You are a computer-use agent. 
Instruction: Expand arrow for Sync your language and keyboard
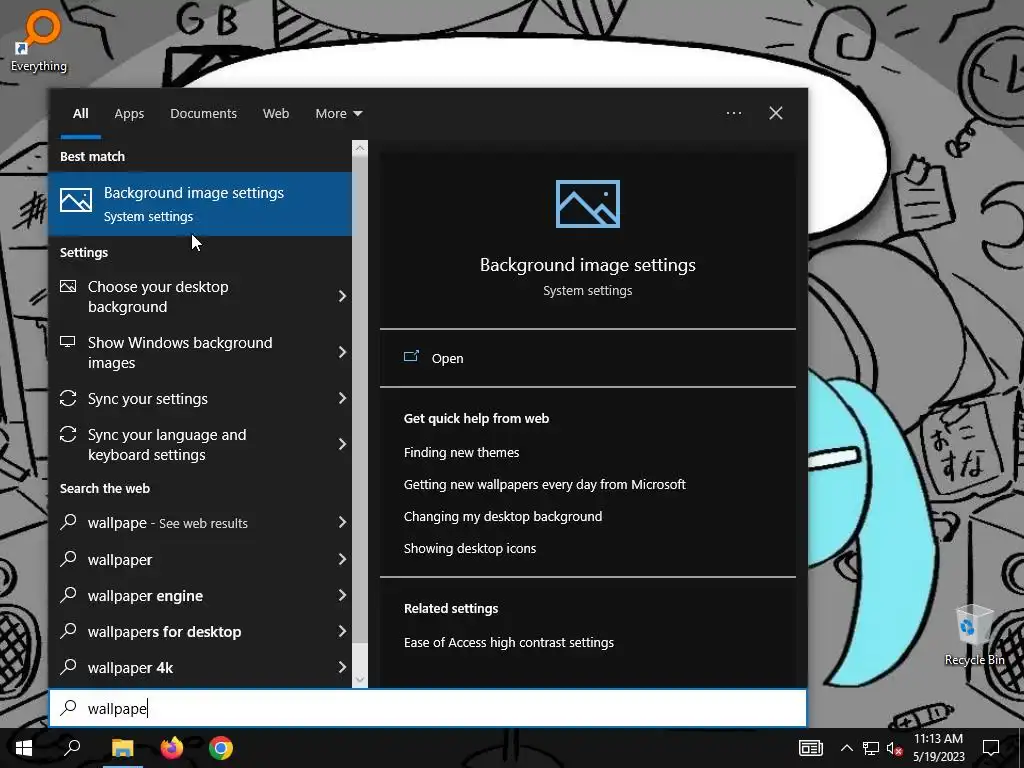coord(342,445)
